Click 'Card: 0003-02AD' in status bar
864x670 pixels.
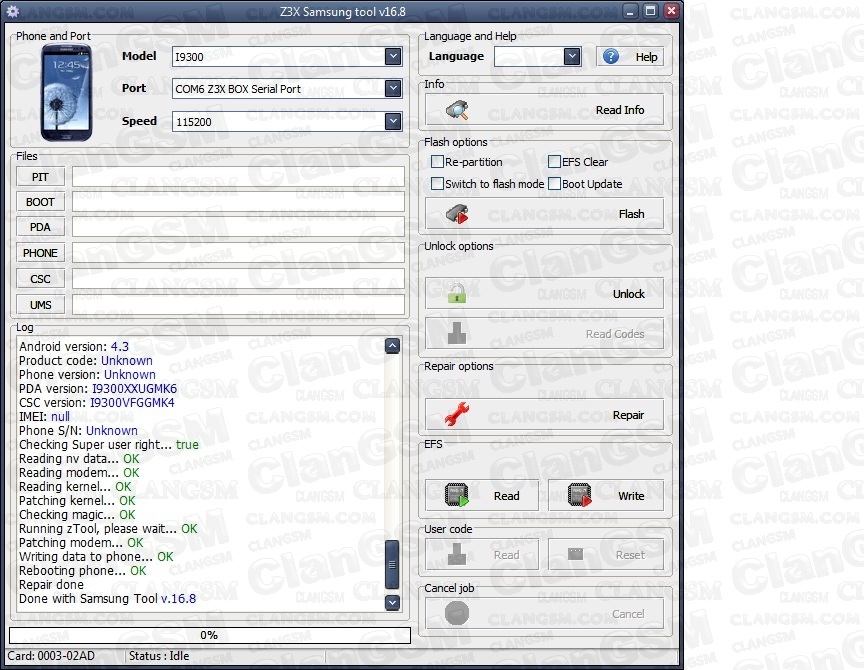click(51, 656)
